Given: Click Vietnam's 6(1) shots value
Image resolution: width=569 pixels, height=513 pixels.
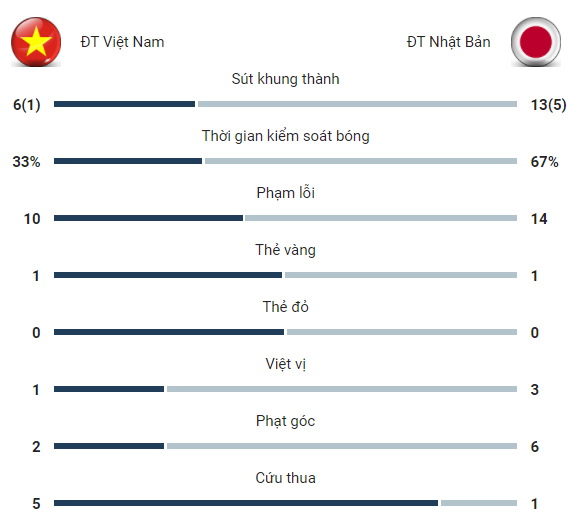Looking at the screenshot, I should (26, 105).
